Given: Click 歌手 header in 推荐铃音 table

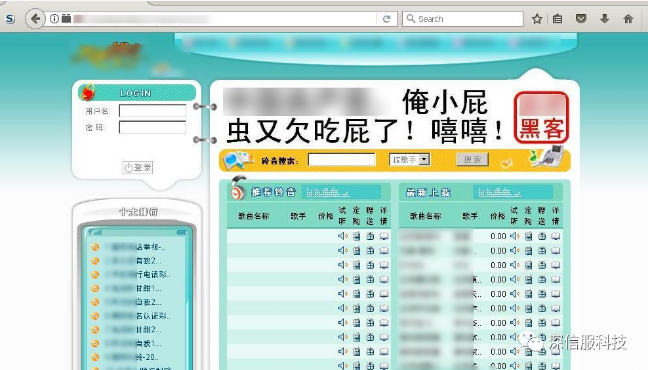Looking at the screenshot, I should [x=298, y=216].
